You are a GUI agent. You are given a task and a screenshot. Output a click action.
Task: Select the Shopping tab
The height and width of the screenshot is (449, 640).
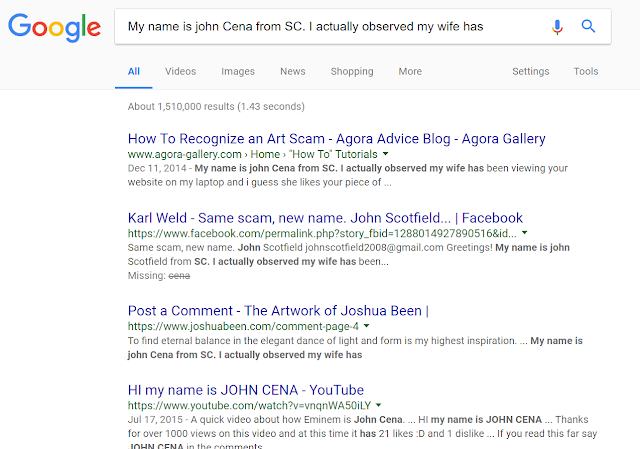pyautogui.click(x=352, y=71)
